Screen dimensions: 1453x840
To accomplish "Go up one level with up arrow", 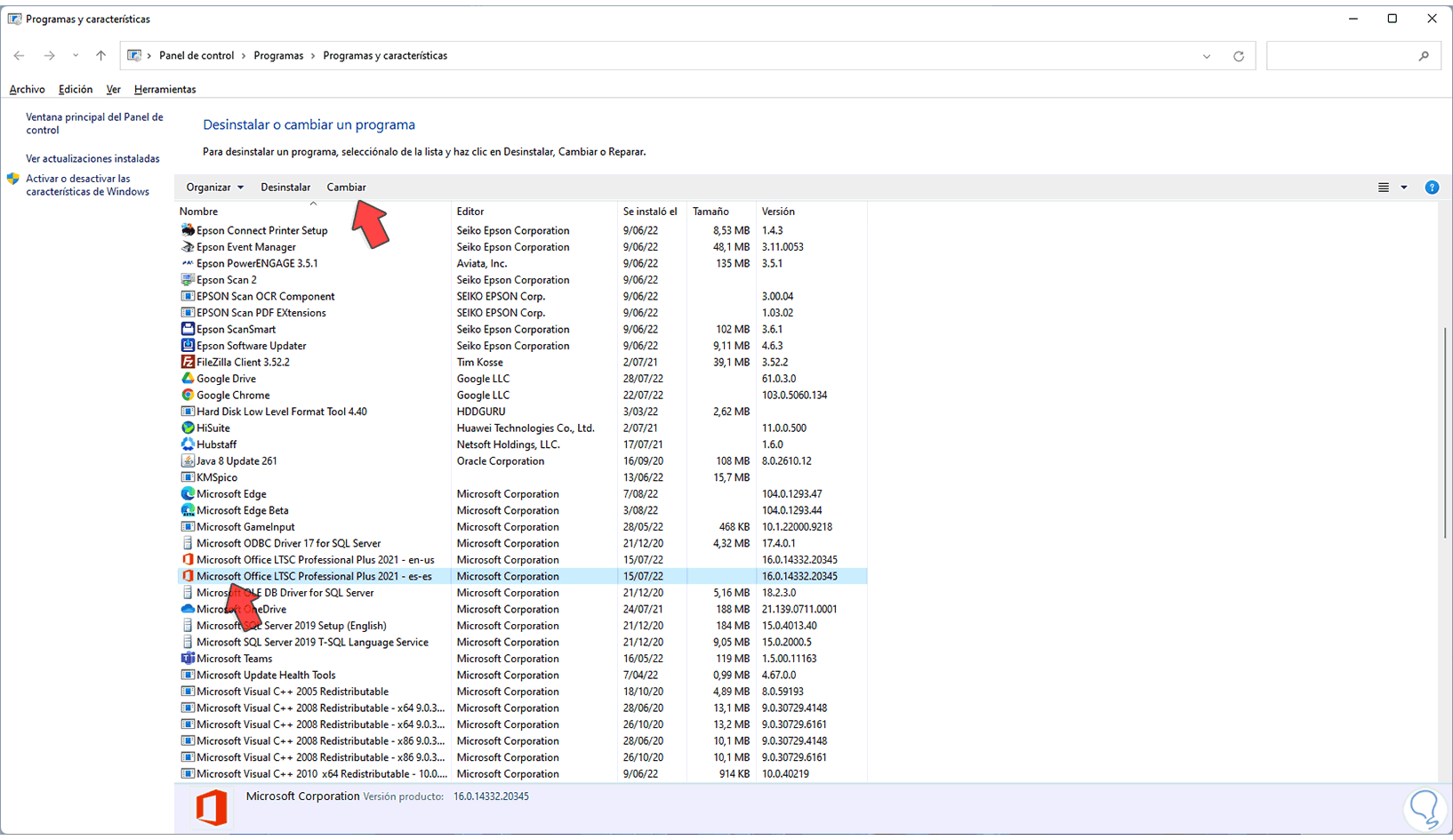I will (101, 56).
